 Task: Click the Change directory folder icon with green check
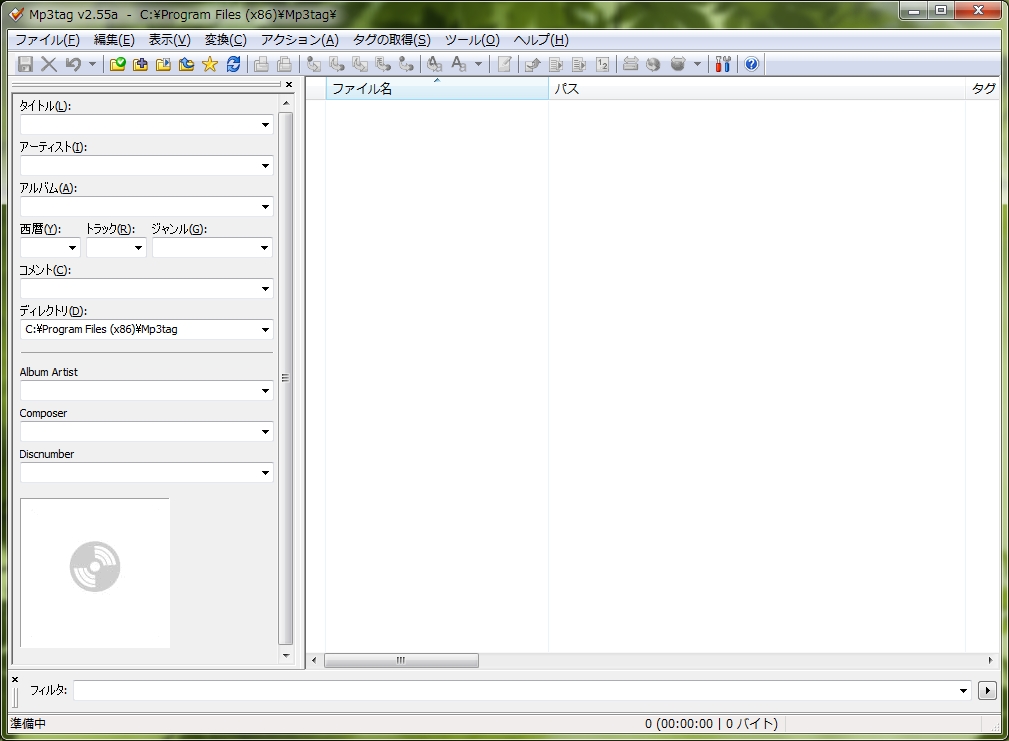click(117, 64)
